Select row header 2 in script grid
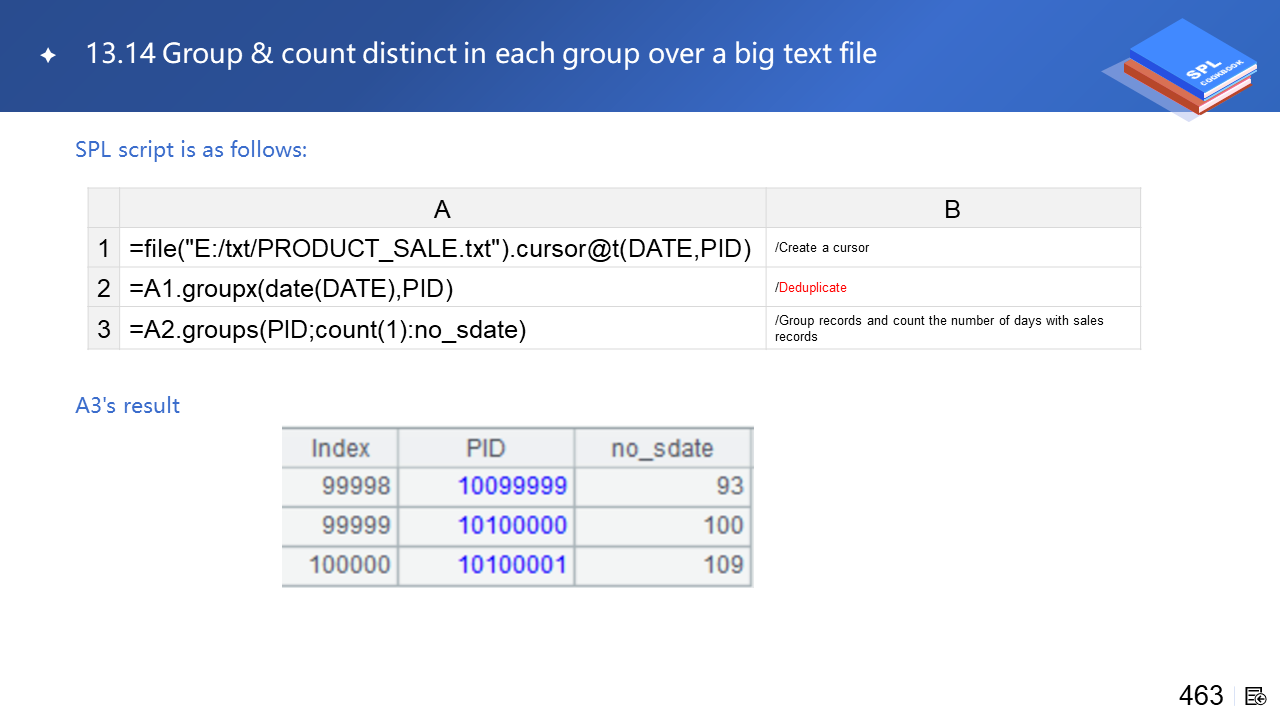 104,288
